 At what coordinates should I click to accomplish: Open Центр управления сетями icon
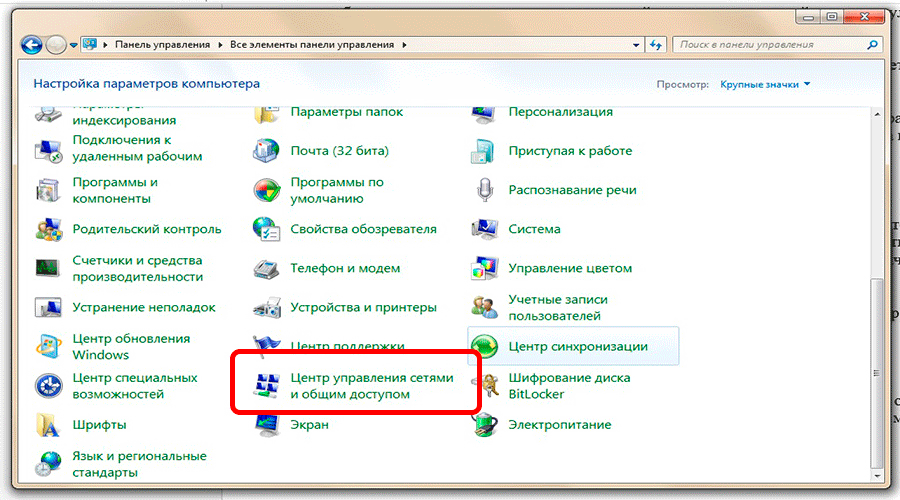pos(266,386)
